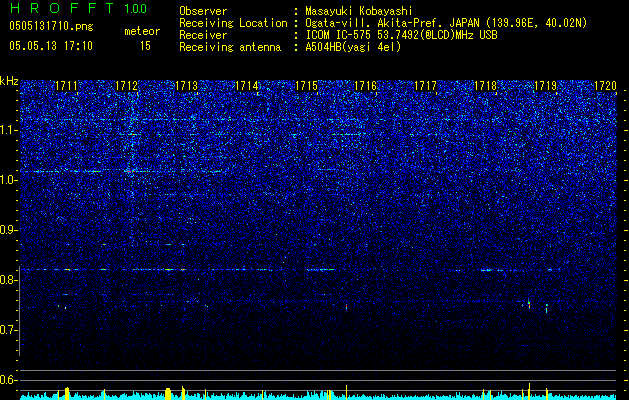Click the 1716 time marker
This screenshot has width=629, height=400.
click(x=365, y=86)
